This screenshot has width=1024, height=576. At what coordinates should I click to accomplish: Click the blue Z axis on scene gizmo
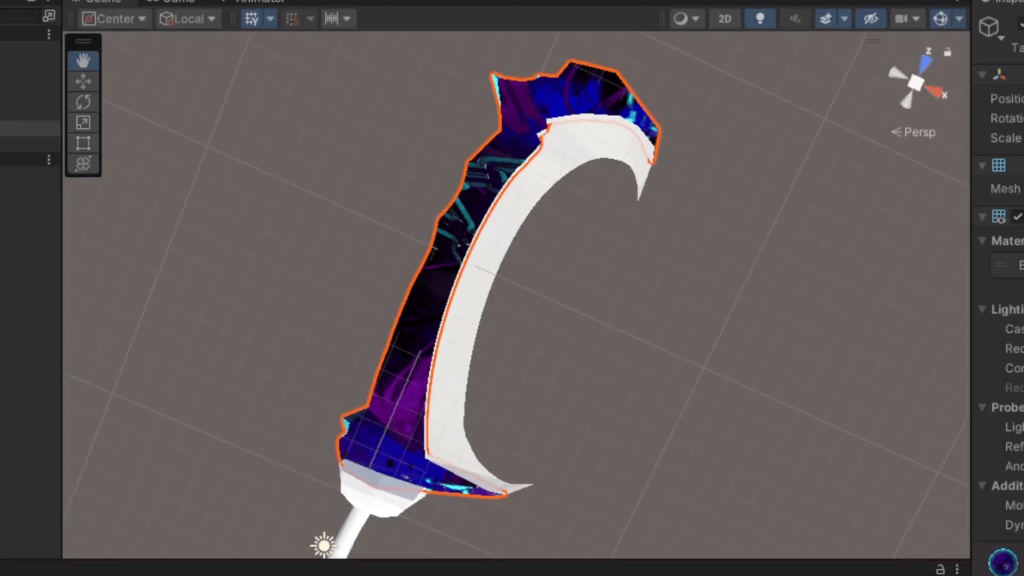tap(925, 63)
